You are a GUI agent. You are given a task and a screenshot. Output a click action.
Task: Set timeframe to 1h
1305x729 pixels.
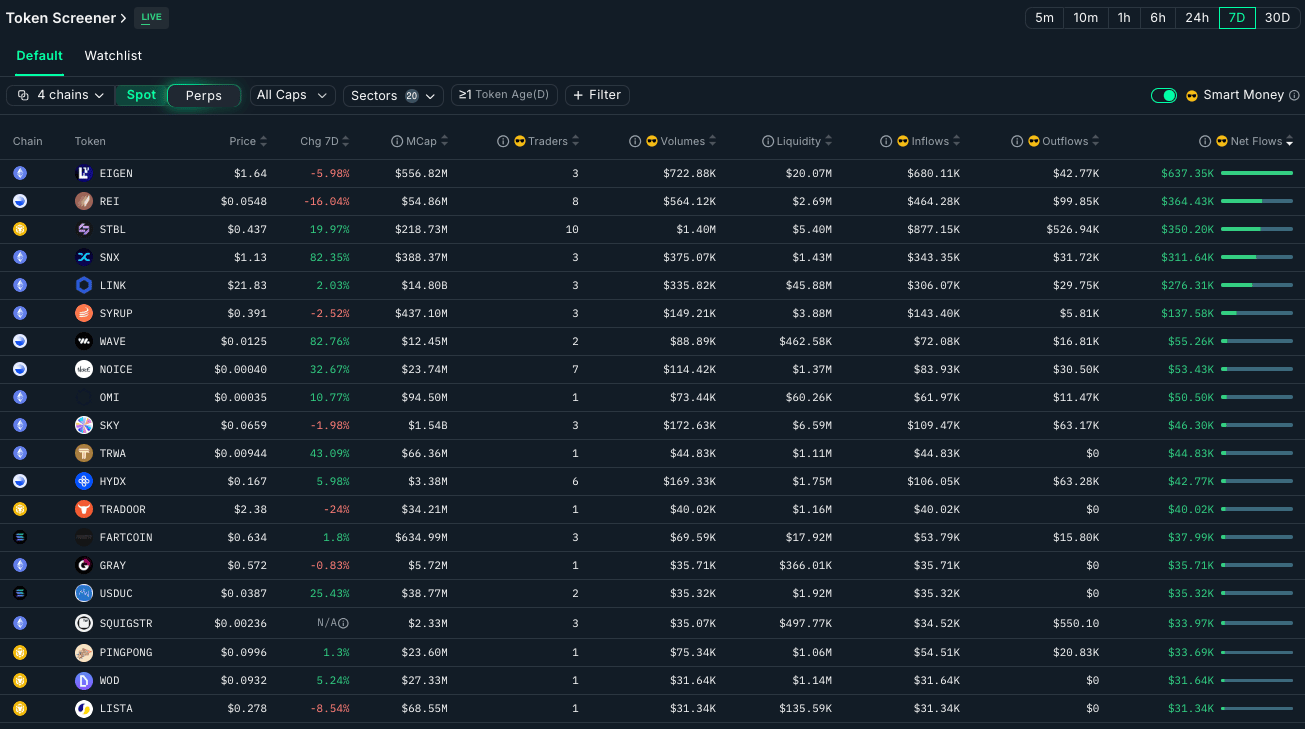click(1124, 18)
